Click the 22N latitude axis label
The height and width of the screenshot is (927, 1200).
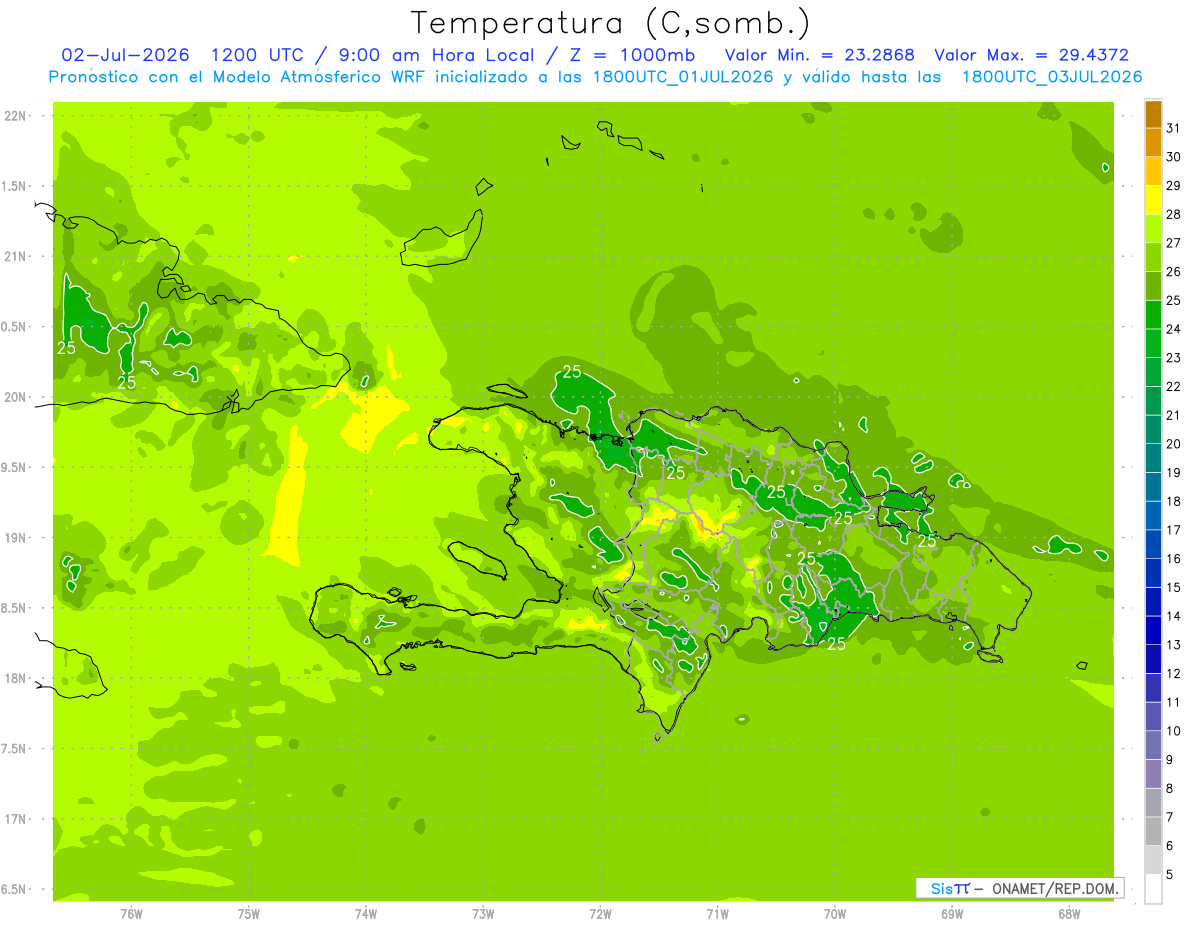(x=16, y=116)
